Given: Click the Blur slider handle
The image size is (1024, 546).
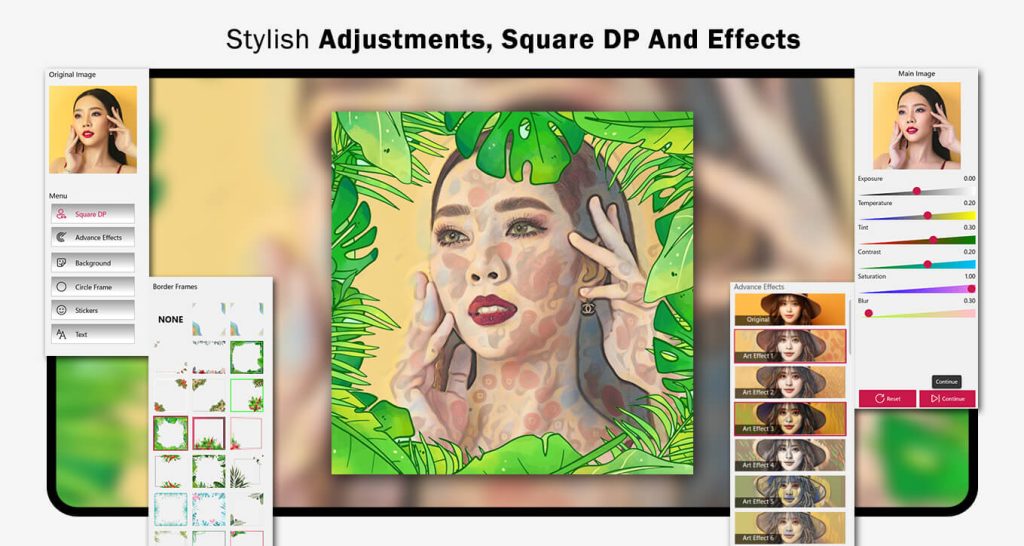Looking at the screenshot, I should [869, 313].
